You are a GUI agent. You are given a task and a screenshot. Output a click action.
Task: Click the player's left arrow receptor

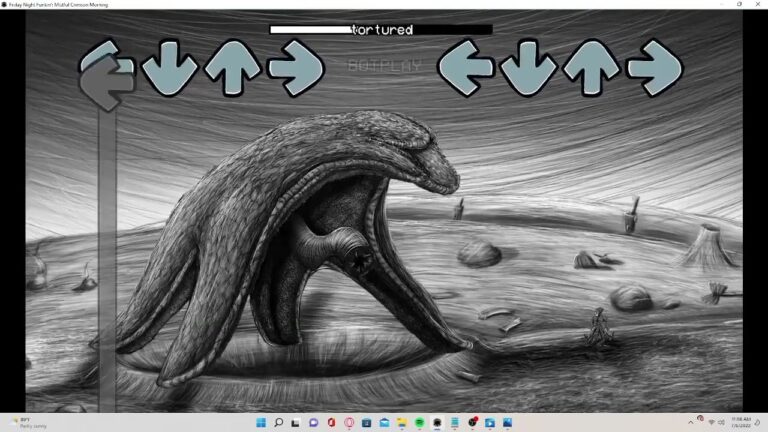(465, 68)
